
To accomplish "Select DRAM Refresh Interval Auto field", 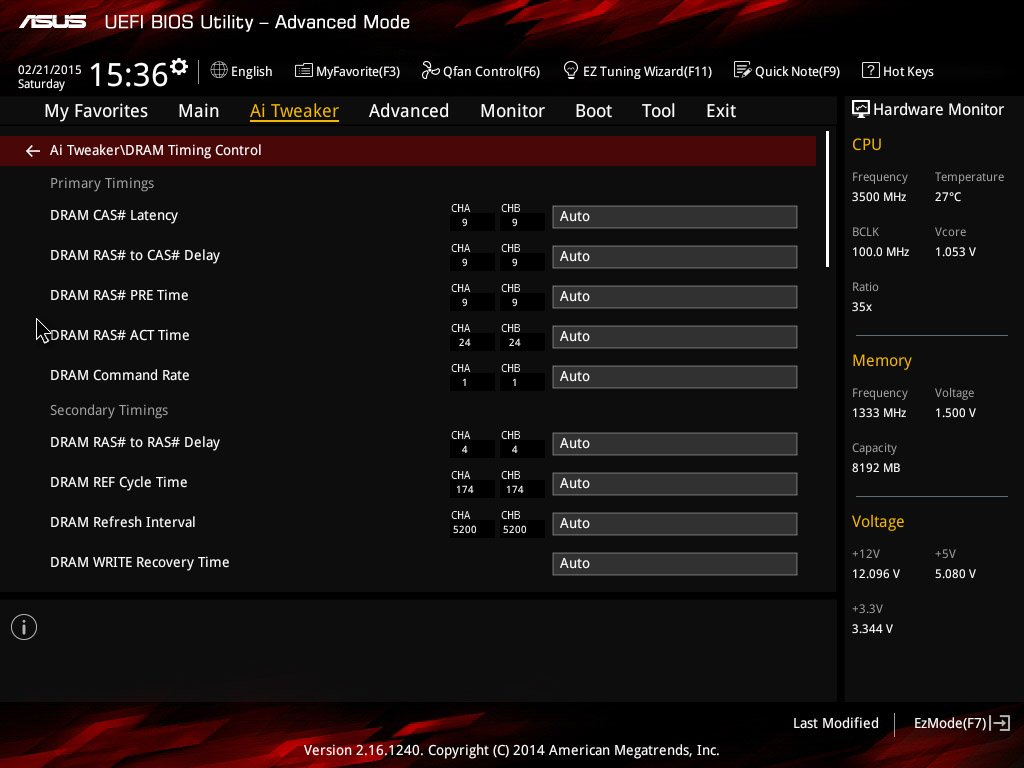I will 675,524.
